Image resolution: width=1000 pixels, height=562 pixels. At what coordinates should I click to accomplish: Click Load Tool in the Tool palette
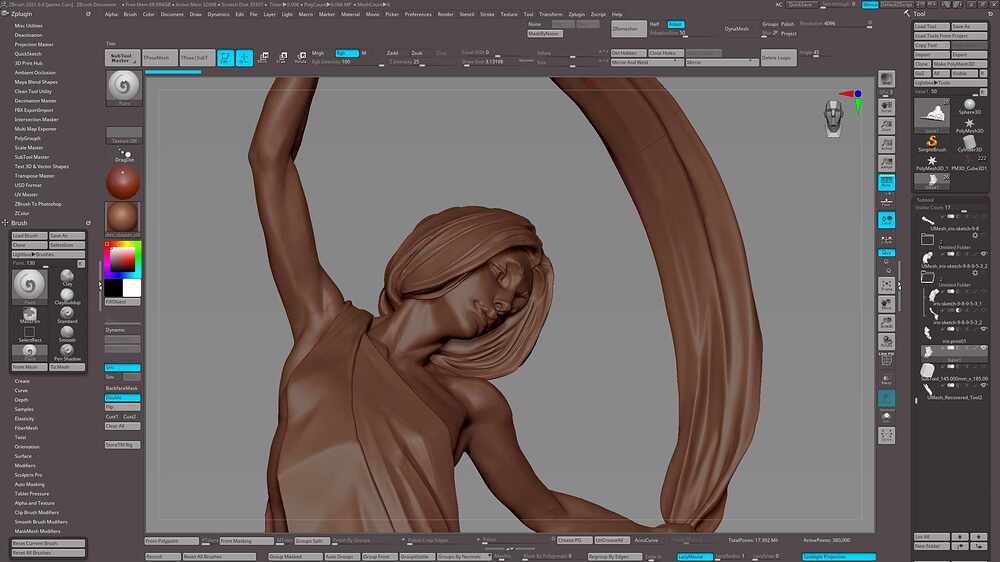tap(932, 27)
